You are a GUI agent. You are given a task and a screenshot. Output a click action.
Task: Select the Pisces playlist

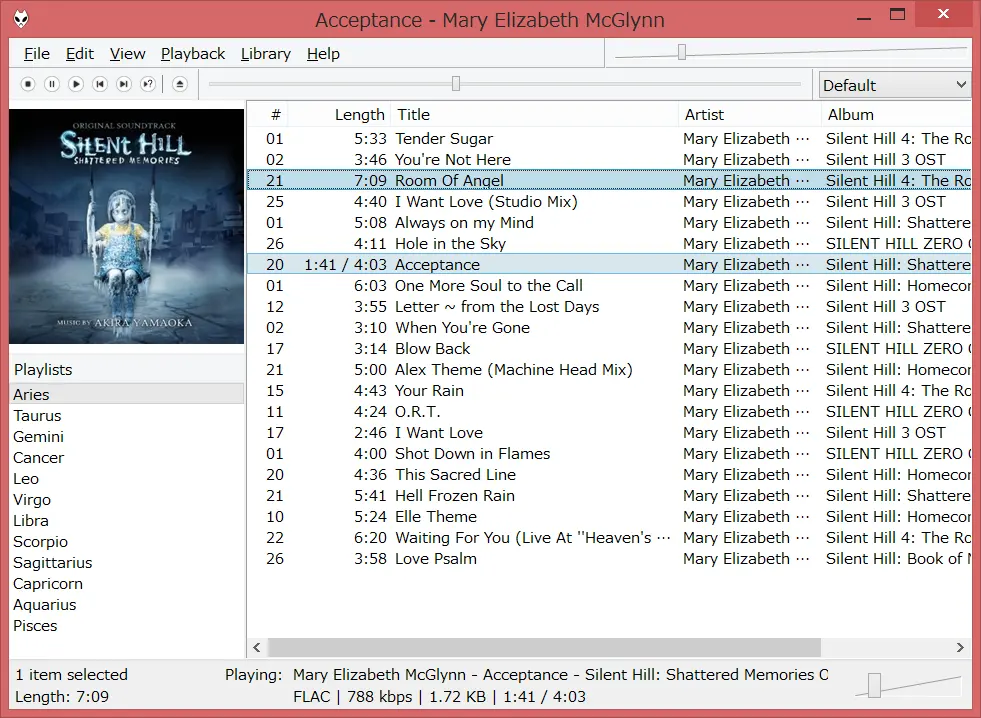pyautogui.click(x=127, y=625)
